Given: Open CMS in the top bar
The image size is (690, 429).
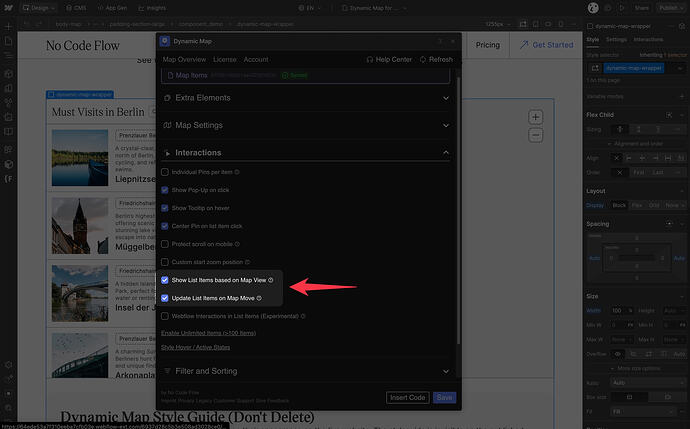Looking at the screenshot, I should (x=76, y=8).
